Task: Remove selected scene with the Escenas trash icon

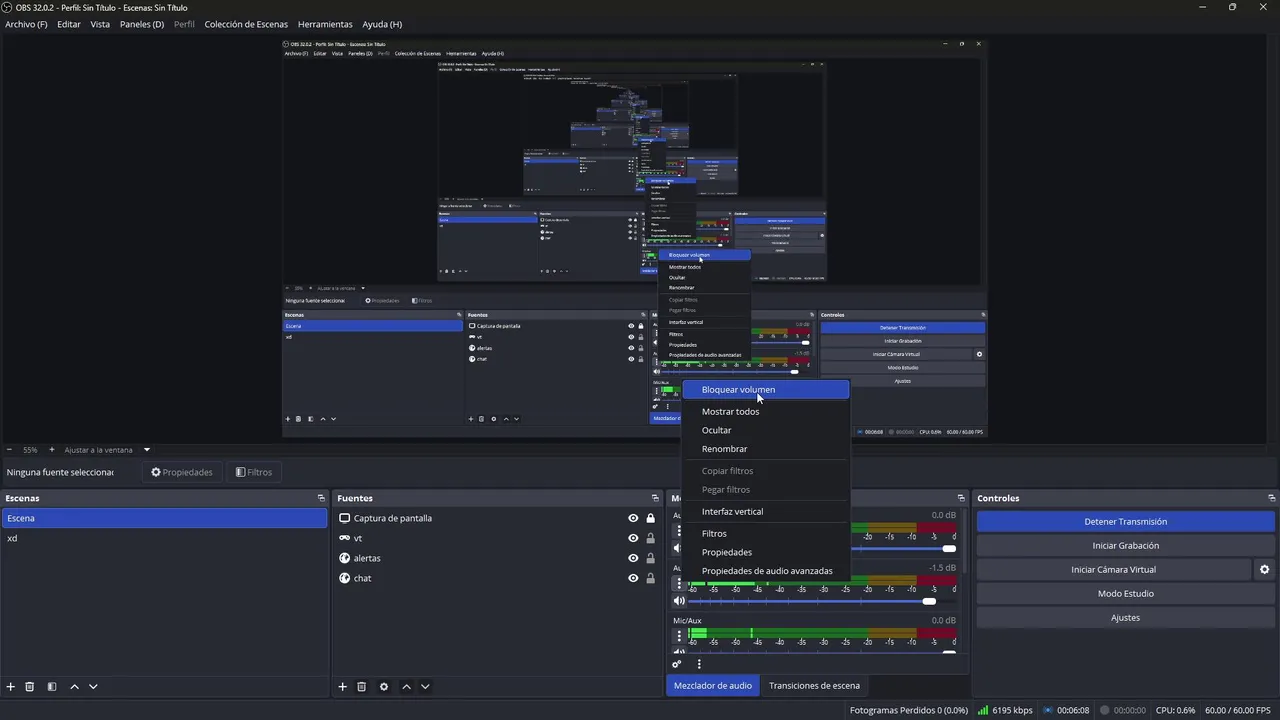Action: click(x=30, y=687)
